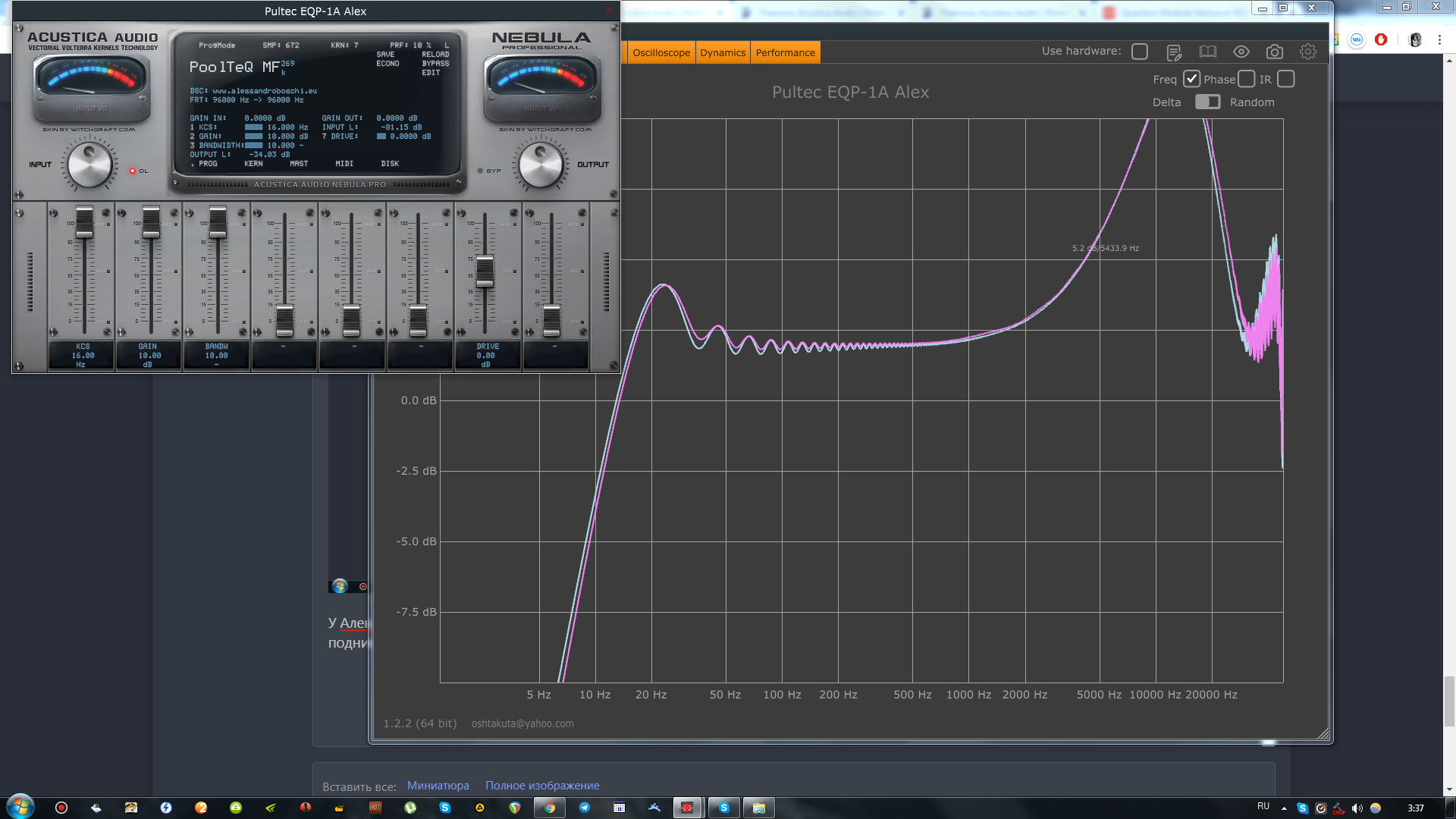Click the volume speaker tray icon
Screen dimensions: 1456x819
pyautogui.click(x=1357, y=808)
